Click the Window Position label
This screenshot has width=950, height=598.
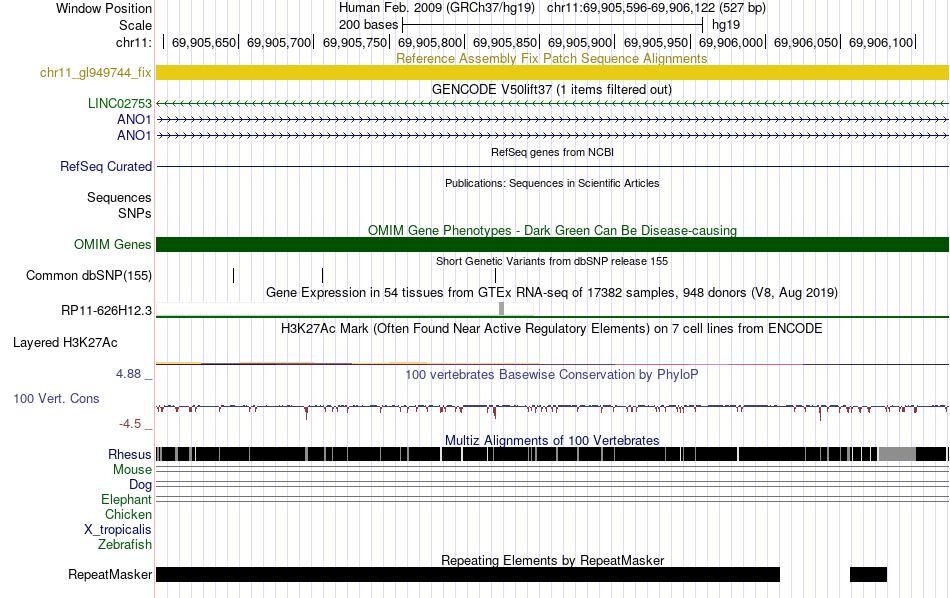[104, 8]
